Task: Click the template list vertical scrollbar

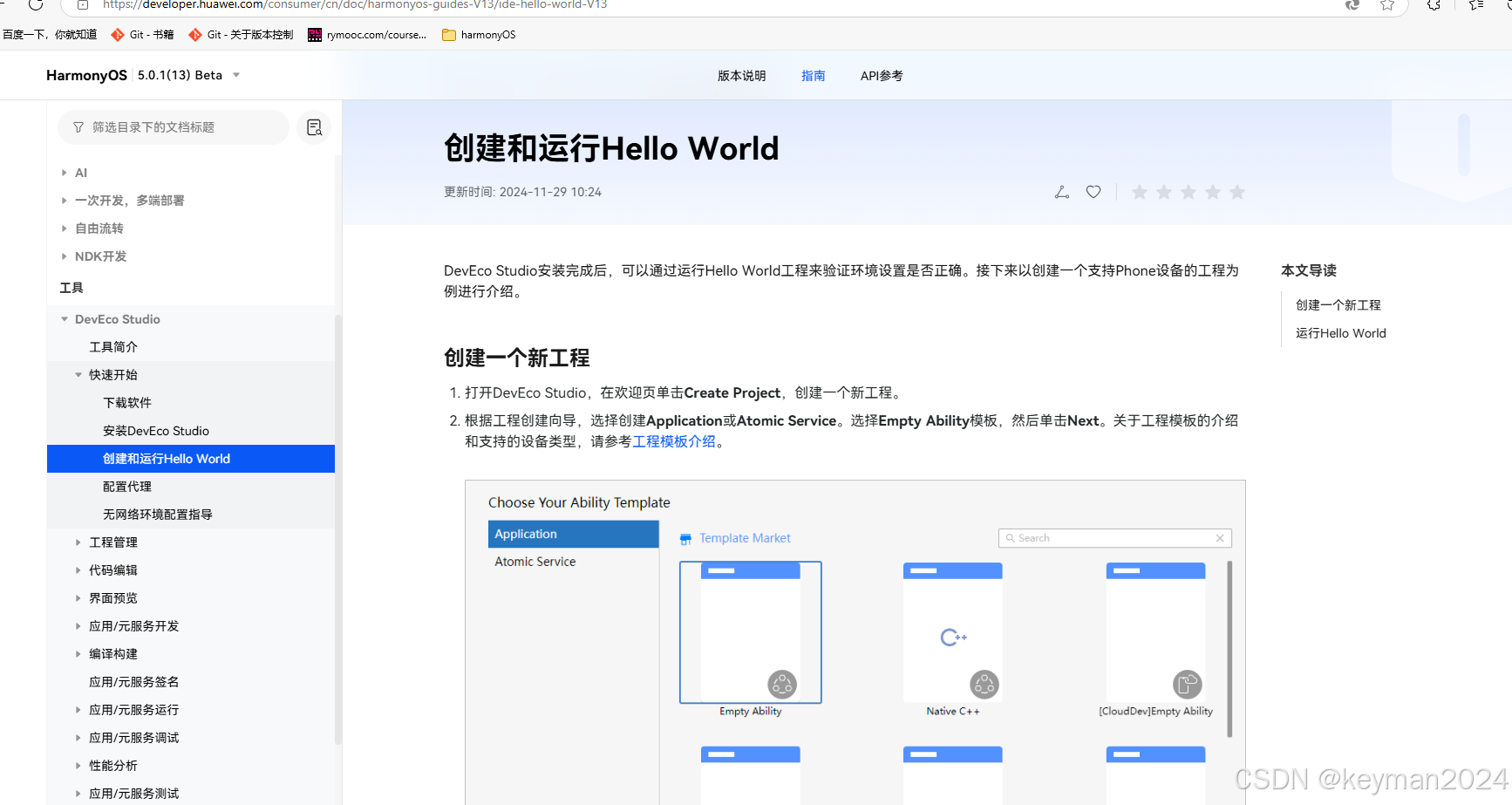Action: [1229, 650]
